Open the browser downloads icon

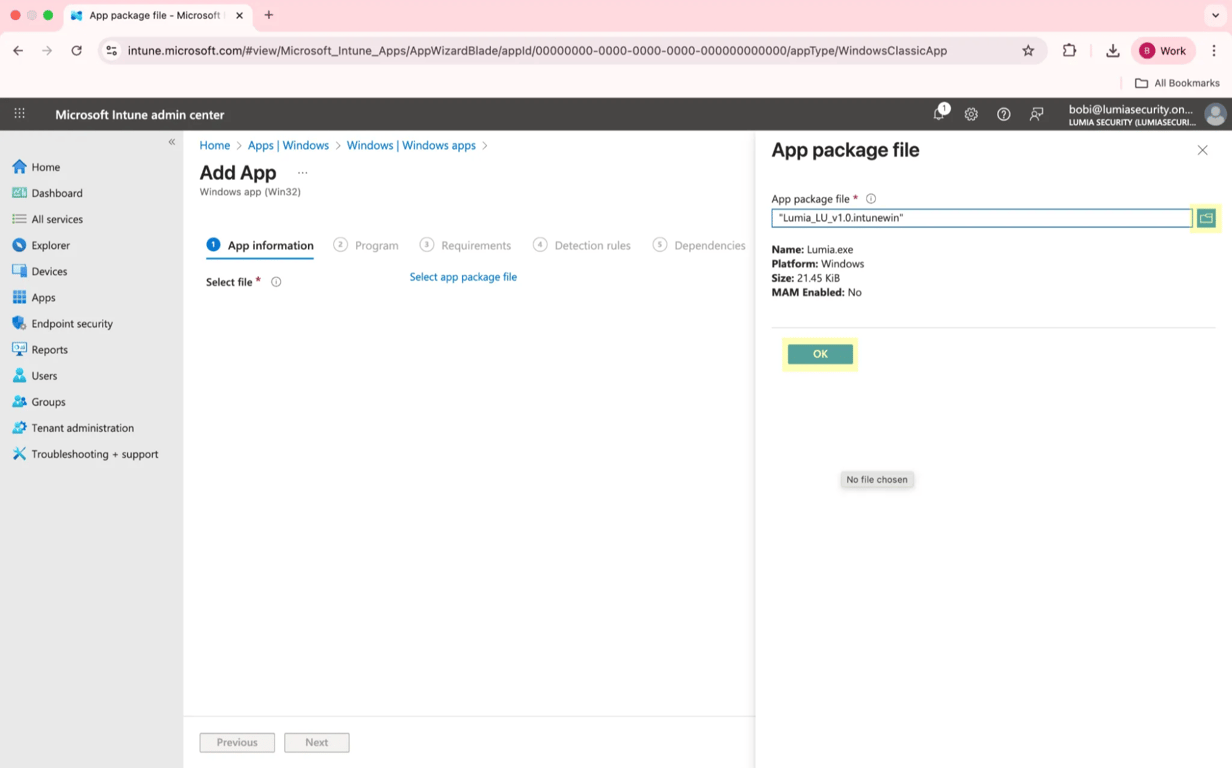[x=1112, y=50]
